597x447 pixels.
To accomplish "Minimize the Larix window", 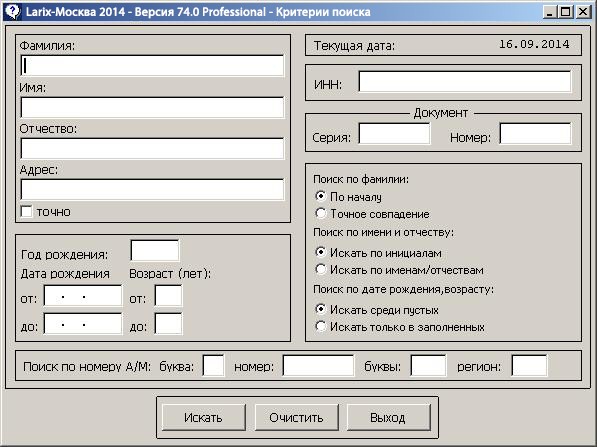I will click(x=549, y=12).
